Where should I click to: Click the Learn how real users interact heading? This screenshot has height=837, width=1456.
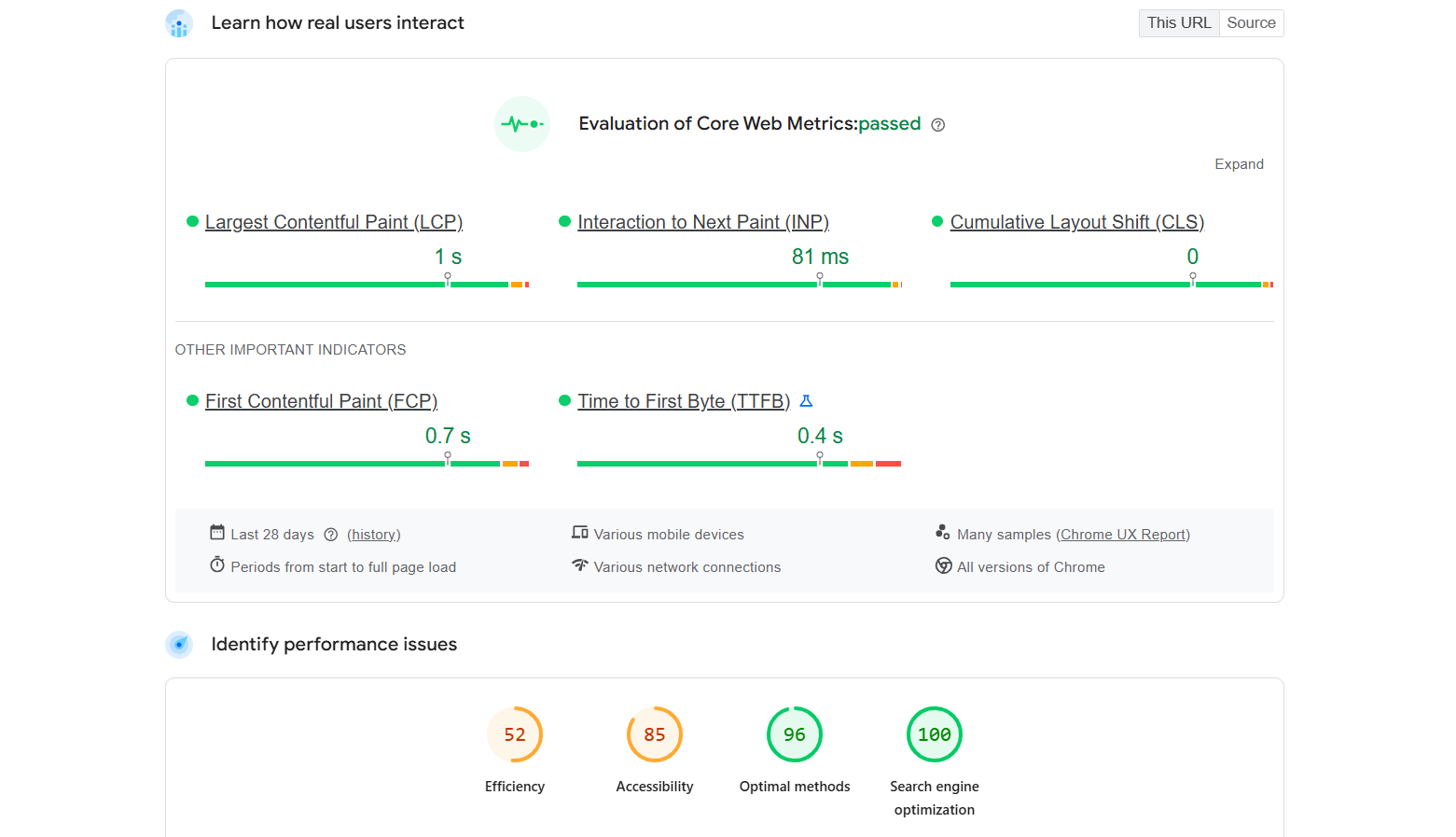pos(338,23)
